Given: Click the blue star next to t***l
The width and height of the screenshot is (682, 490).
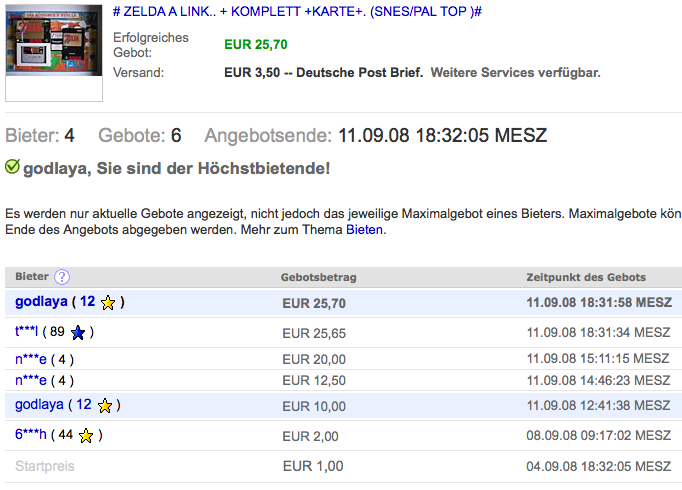Looking at the screenshot, I should (x=77, y=332).
